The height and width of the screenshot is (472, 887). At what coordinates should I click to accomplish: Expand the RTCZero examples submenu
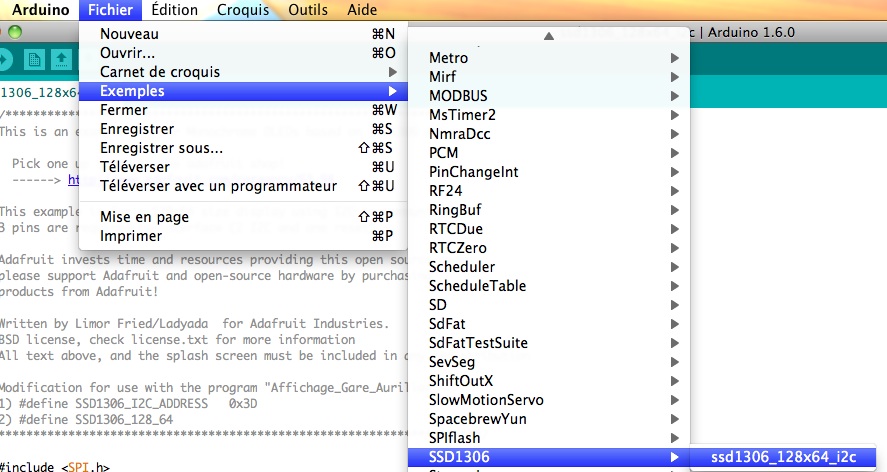pos(549,248)
